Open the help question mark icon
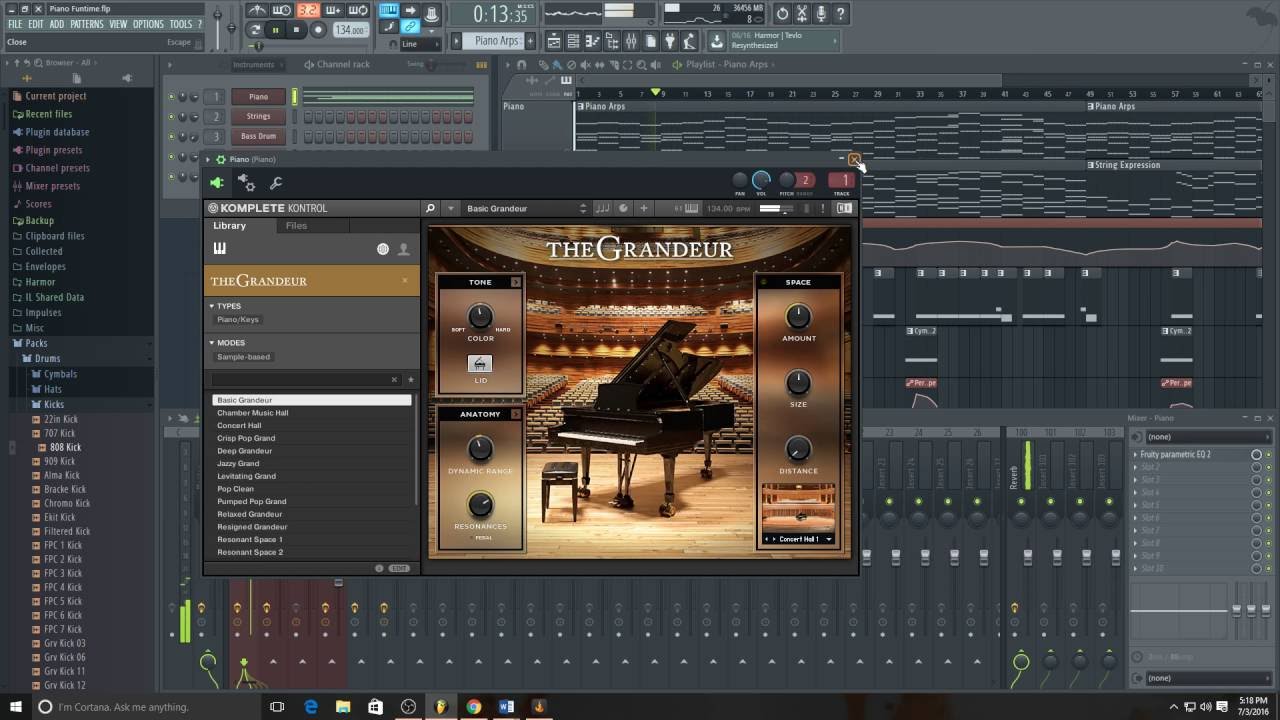 [x=841, y=14]
